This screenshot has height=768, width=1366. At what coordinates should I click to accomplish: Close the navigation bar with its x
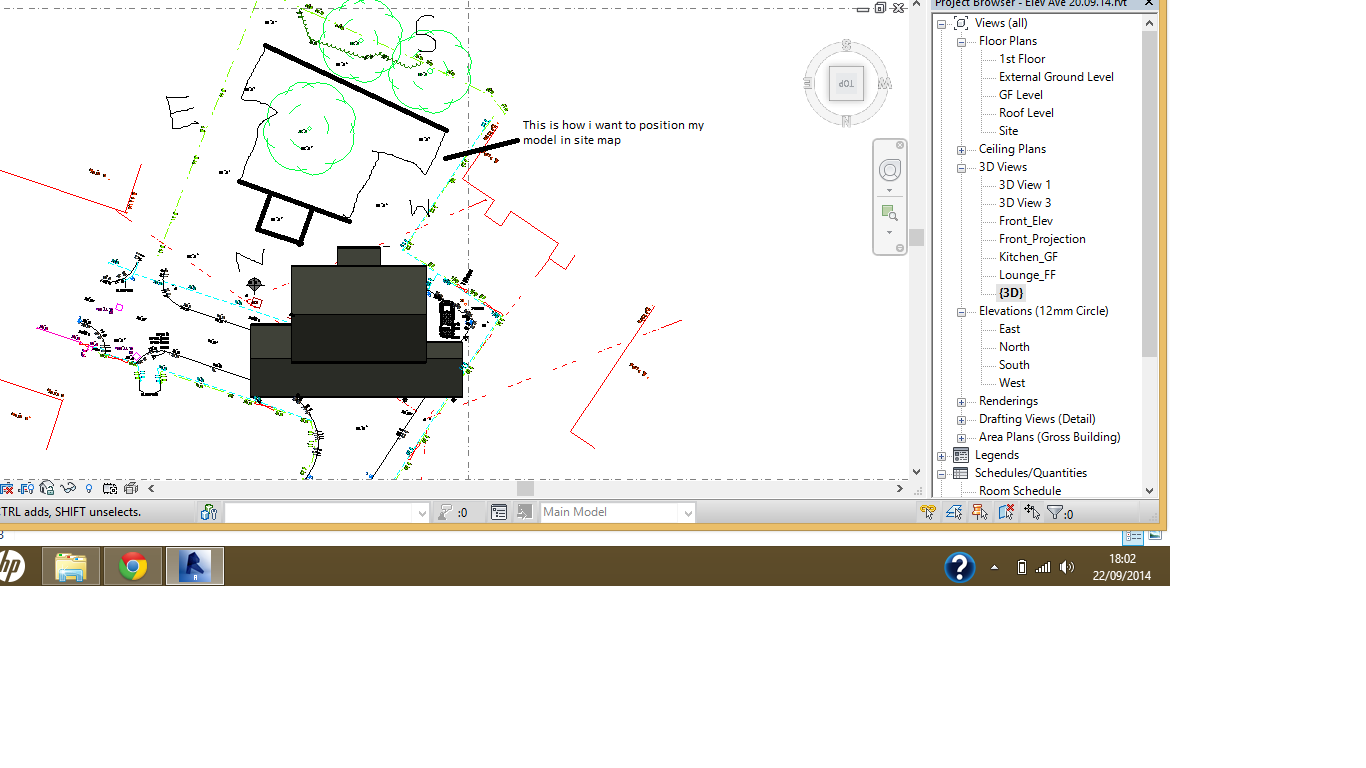(899, 145)
